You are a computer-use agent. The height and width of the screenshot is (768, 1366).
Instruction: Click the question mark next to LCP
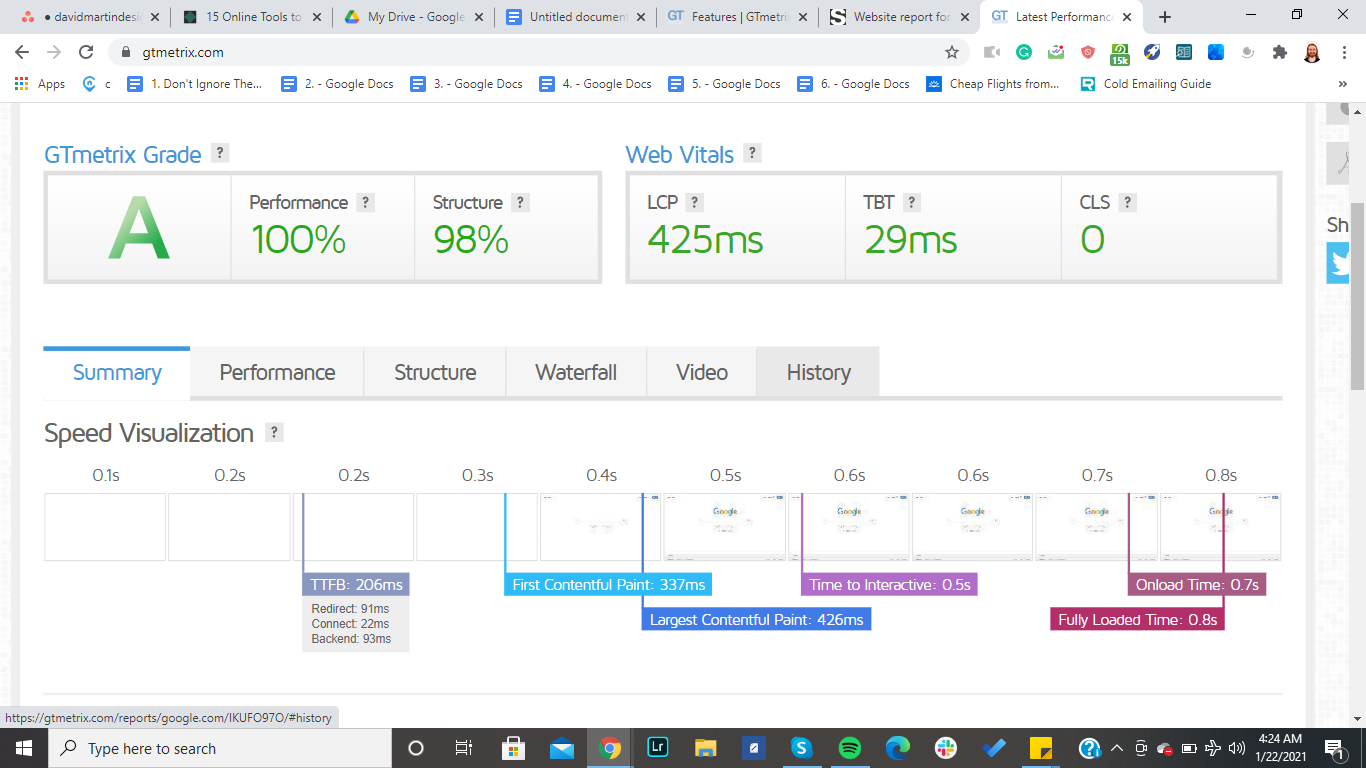pyautogui.click(x=695, y=202)
